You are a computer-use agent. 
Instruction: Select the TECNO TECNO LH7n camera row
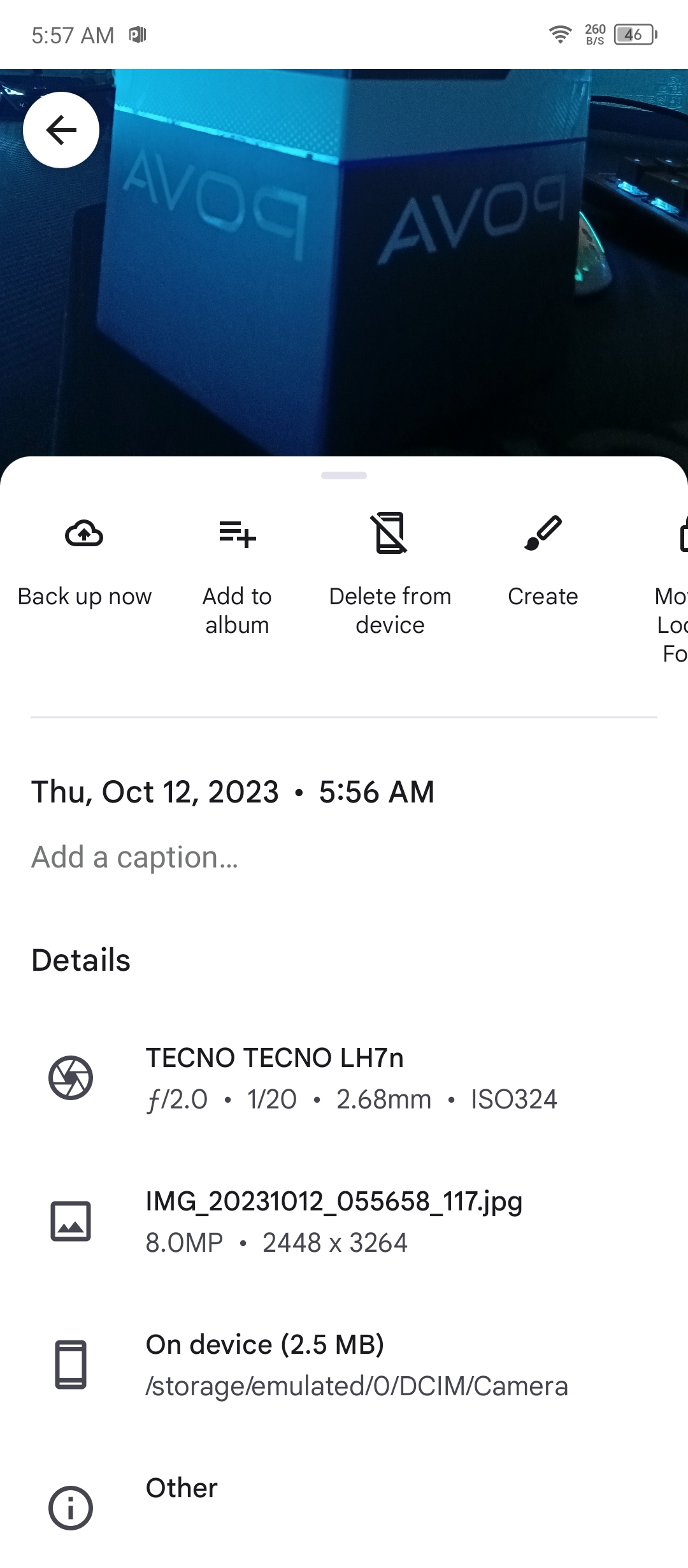click(344, 1078)
